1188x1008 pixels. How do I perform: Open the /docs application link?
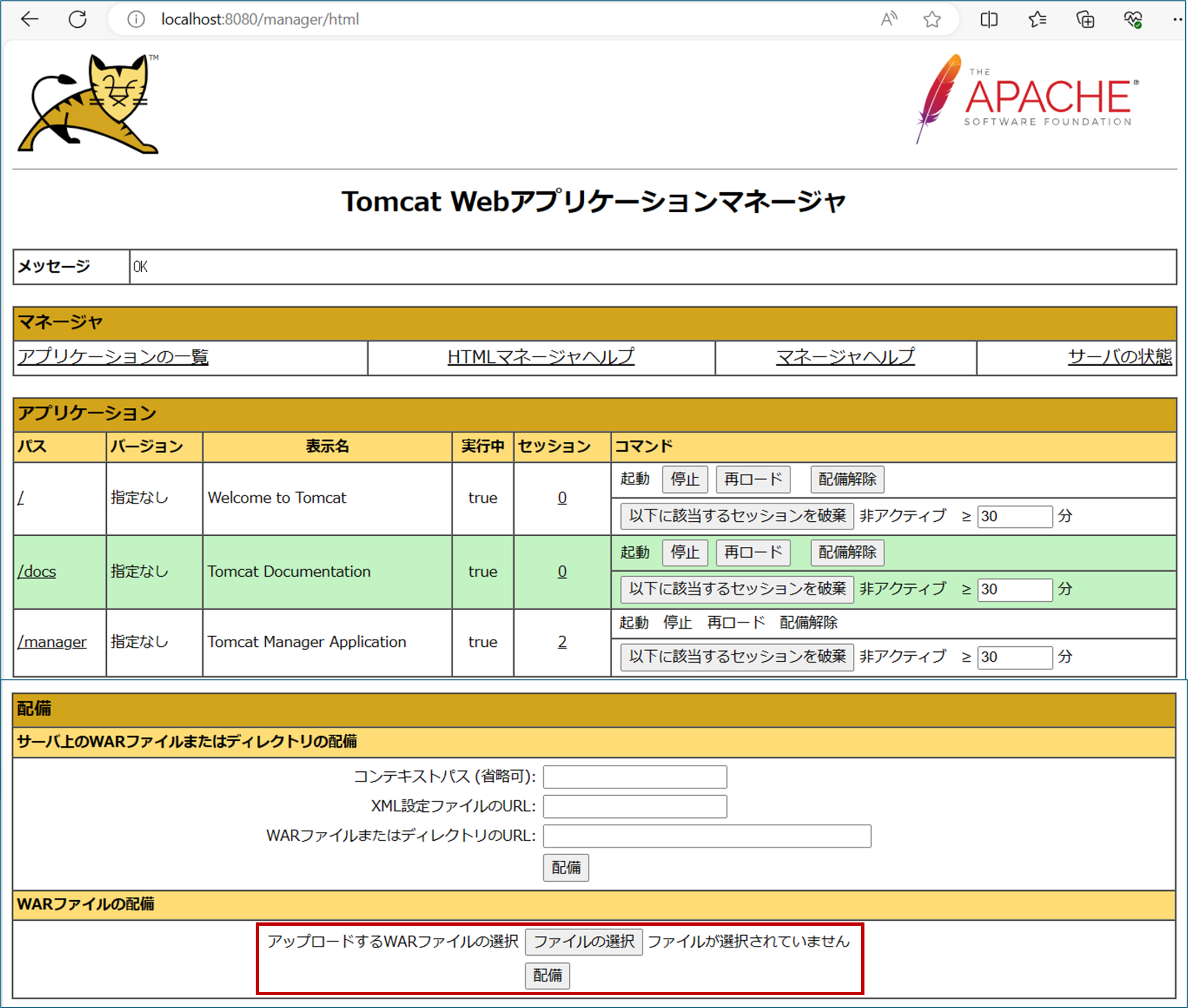(x=37, y=571)
